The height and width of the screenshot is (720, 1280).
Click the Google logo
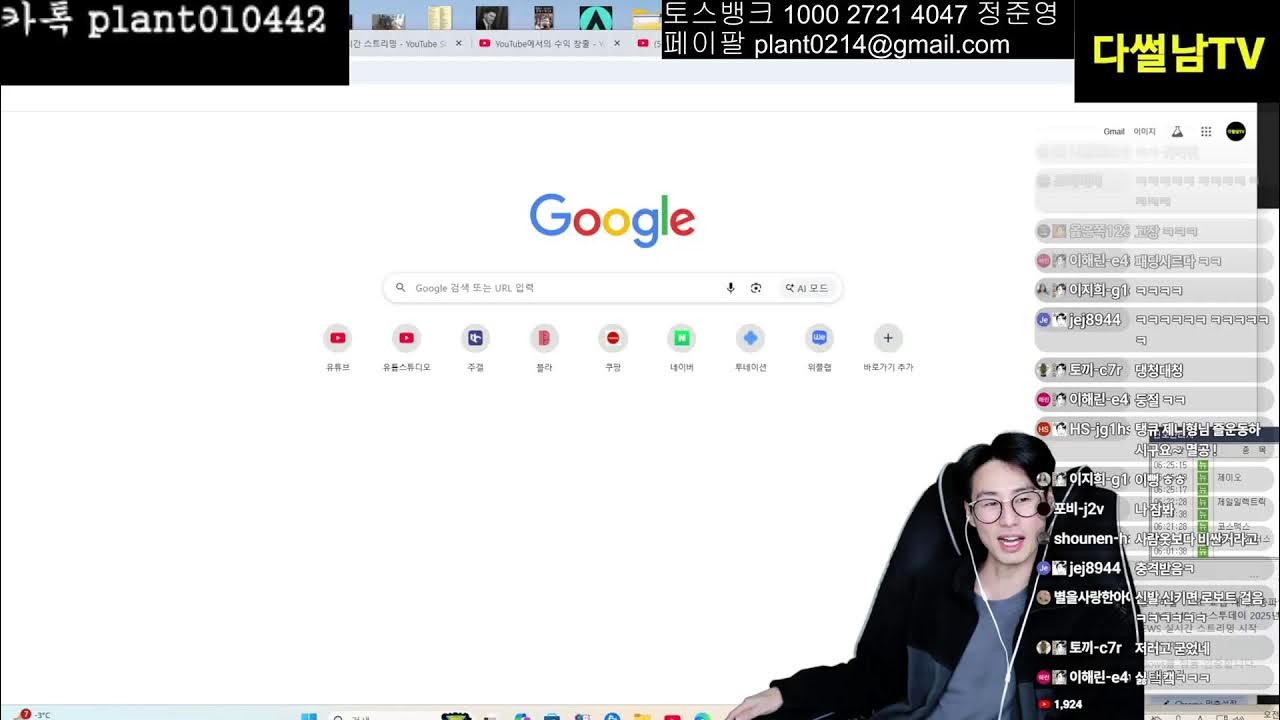612,220
